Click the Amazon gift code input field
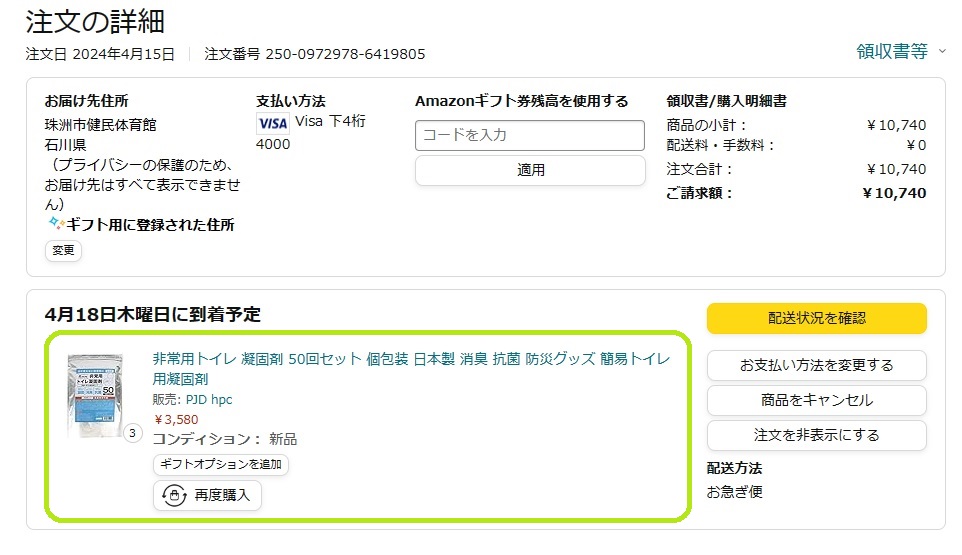 pyautogui.click(x=530, y=136)
